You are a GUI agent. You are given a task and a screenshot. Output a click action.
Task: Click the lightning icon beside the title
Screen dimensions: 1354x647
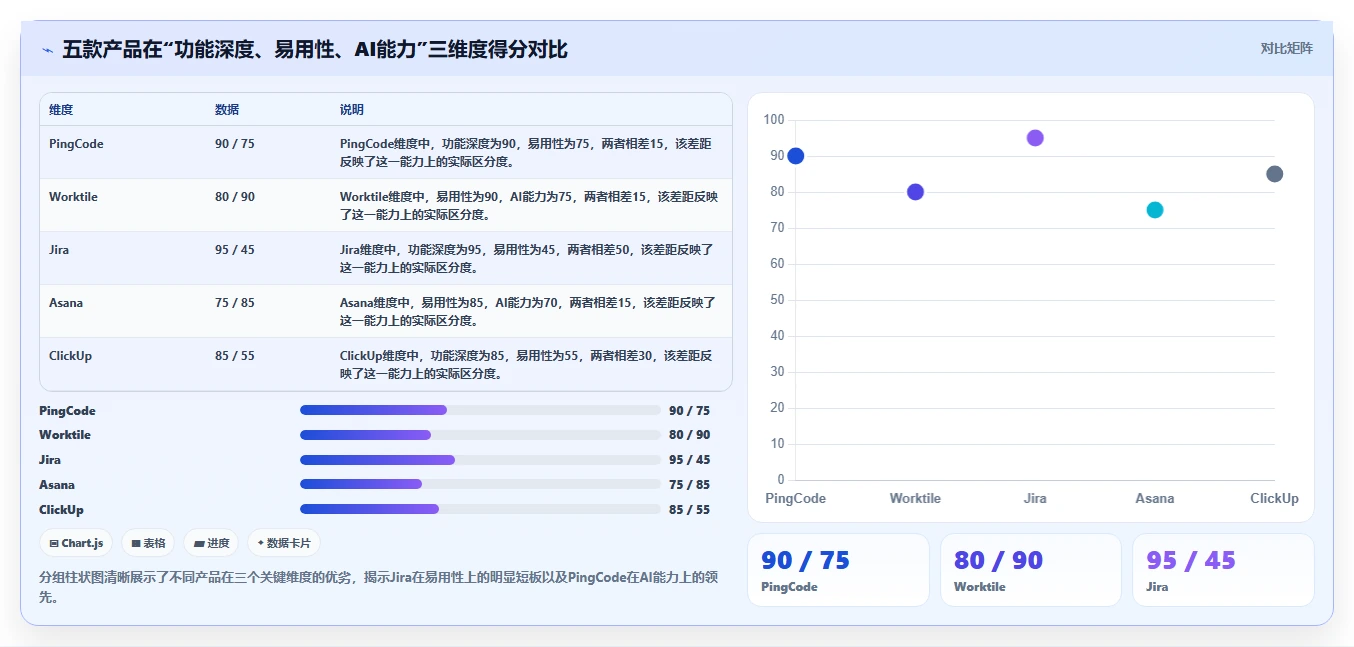coord(48,50)
